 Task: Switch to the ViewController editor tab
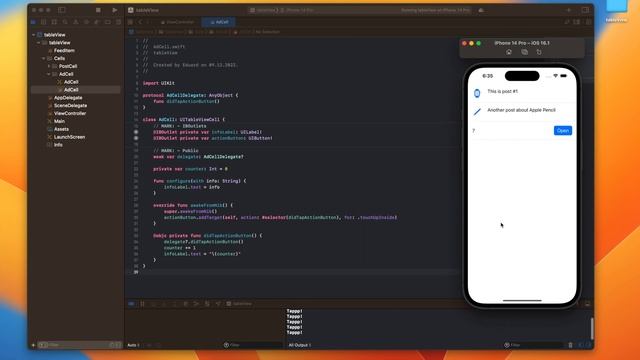tap(178, 22)
